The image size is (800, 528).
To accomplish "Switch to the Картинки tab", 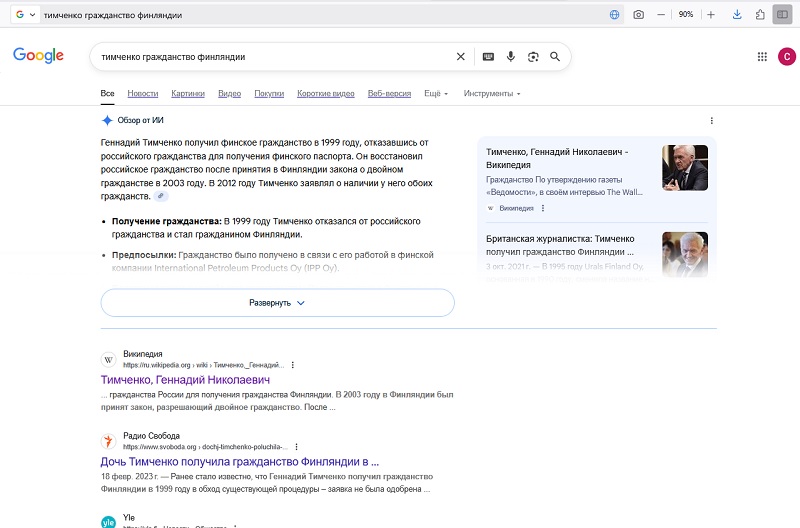I will 188,93.
